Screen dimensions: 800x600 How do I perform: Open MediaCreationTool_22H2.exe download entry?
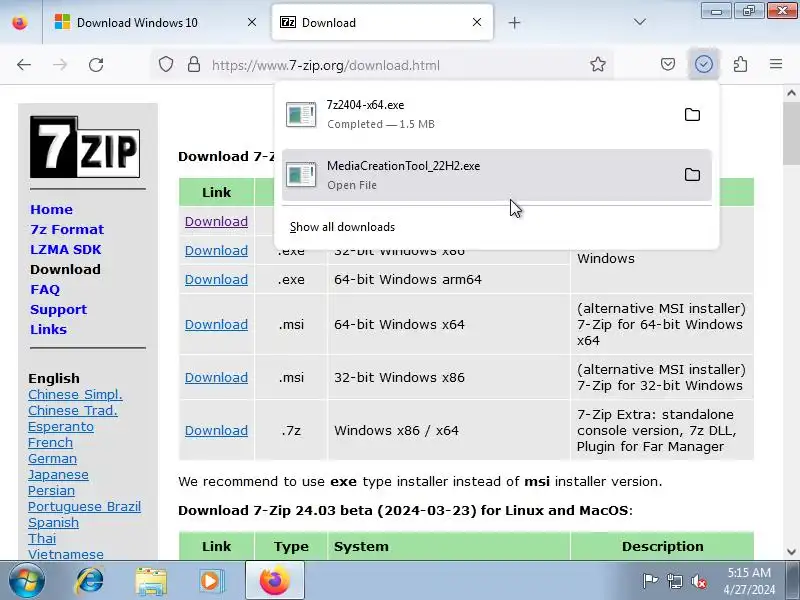pos(480,175)
